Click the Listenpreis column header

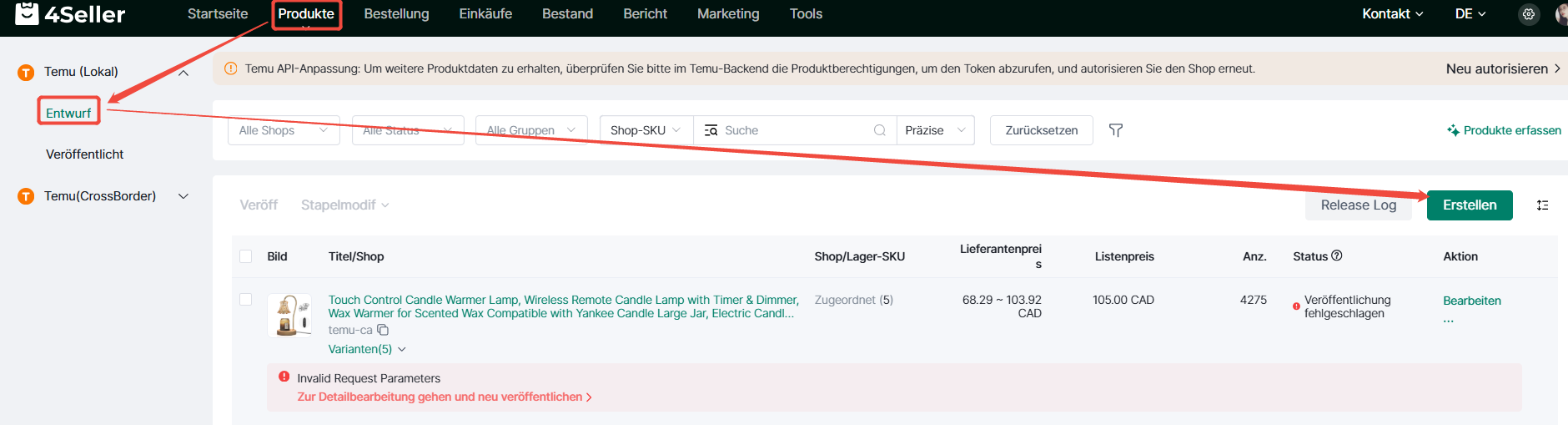[1124, 256]
